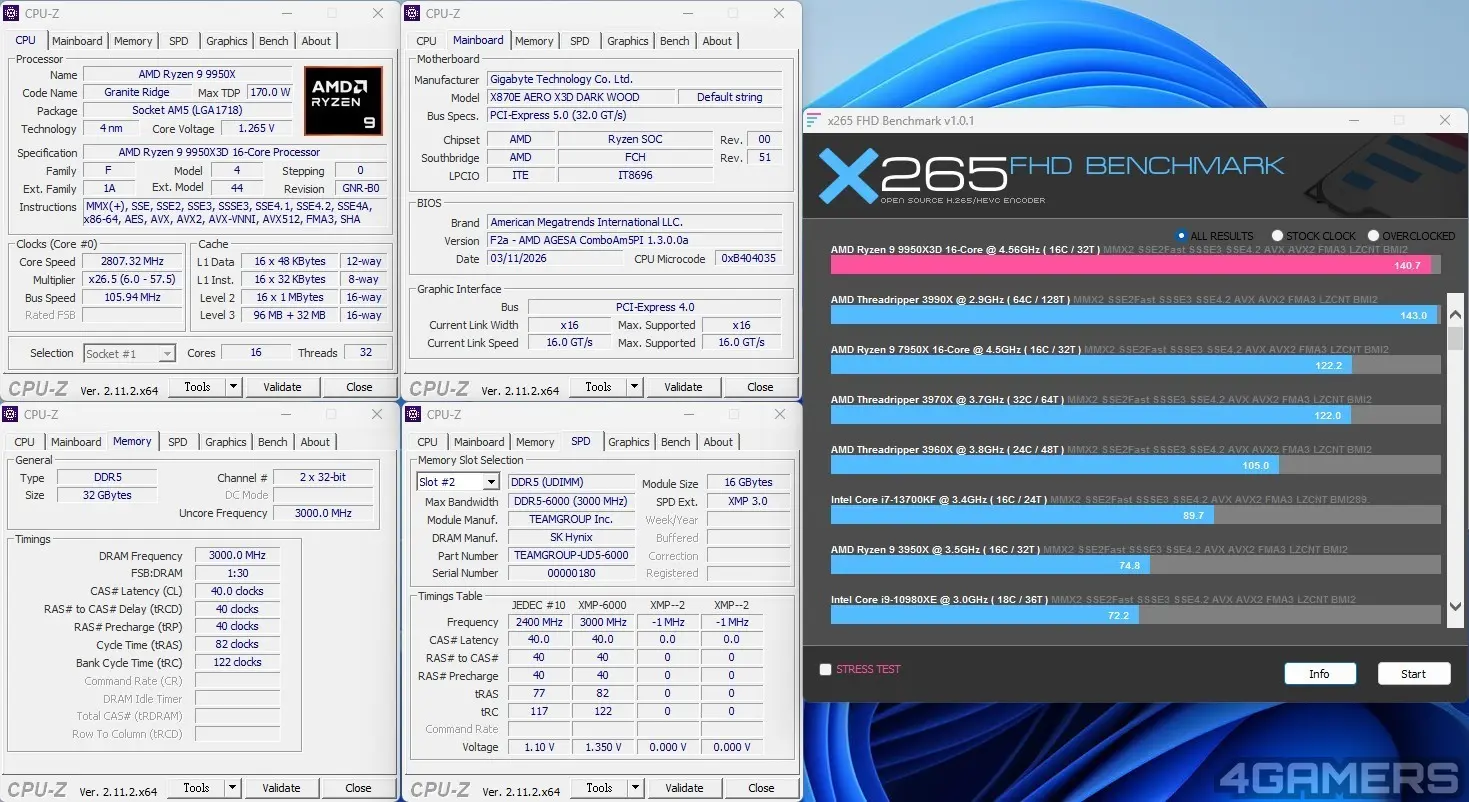Click the CPU-Z title bar icon in the Mainboard window
1469x802 pixels.
[x=414, y=14]
